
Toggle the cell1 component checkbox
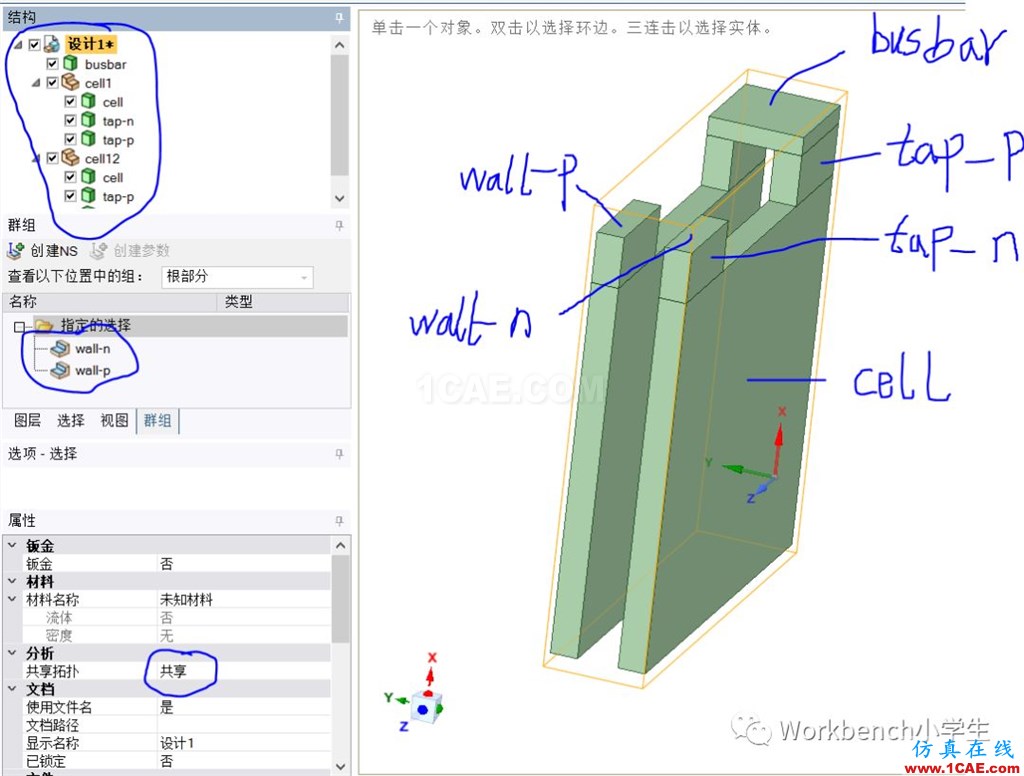tap(53, 83)
